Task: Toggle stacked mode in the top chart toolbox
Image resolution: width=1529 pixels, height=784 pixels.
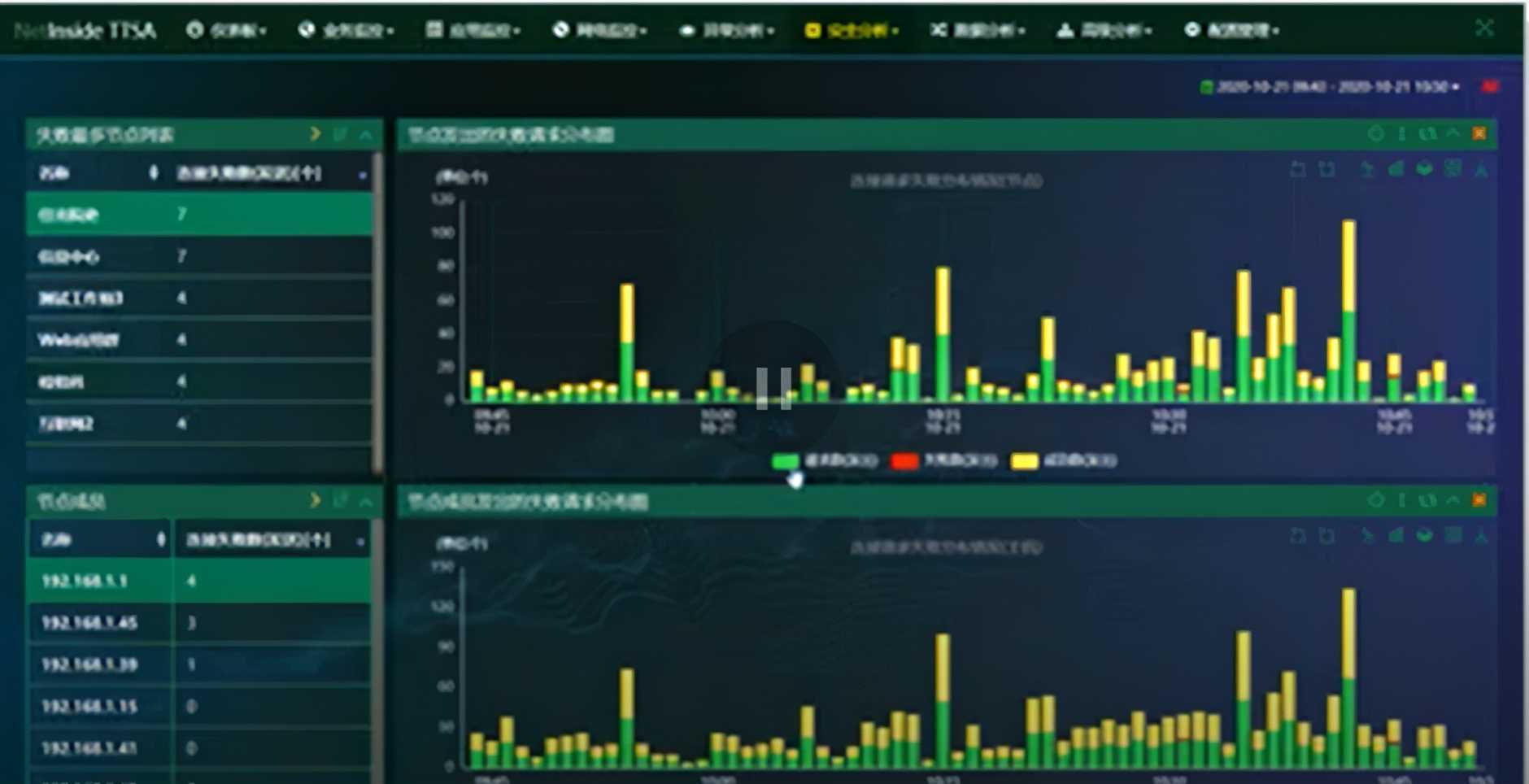Action: tap(1424, 169)
